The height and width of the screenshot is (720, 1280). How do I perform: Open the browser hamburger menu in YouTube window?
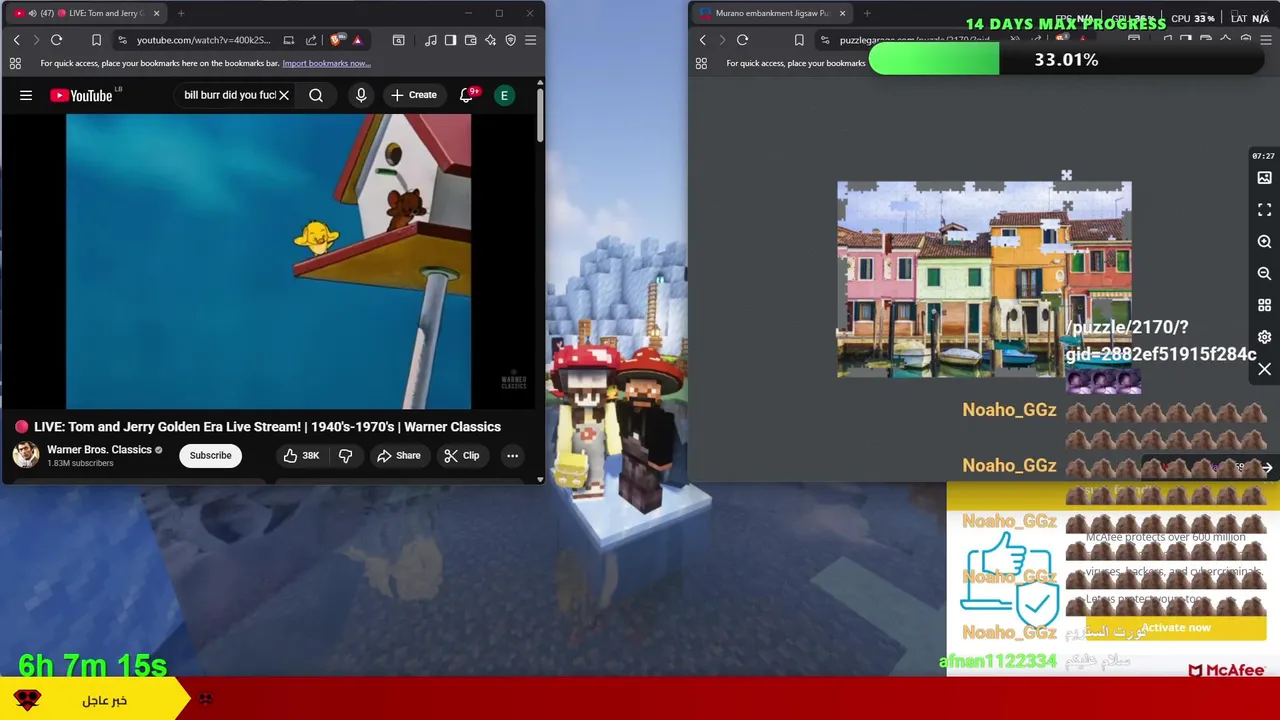tap(530, 40)
